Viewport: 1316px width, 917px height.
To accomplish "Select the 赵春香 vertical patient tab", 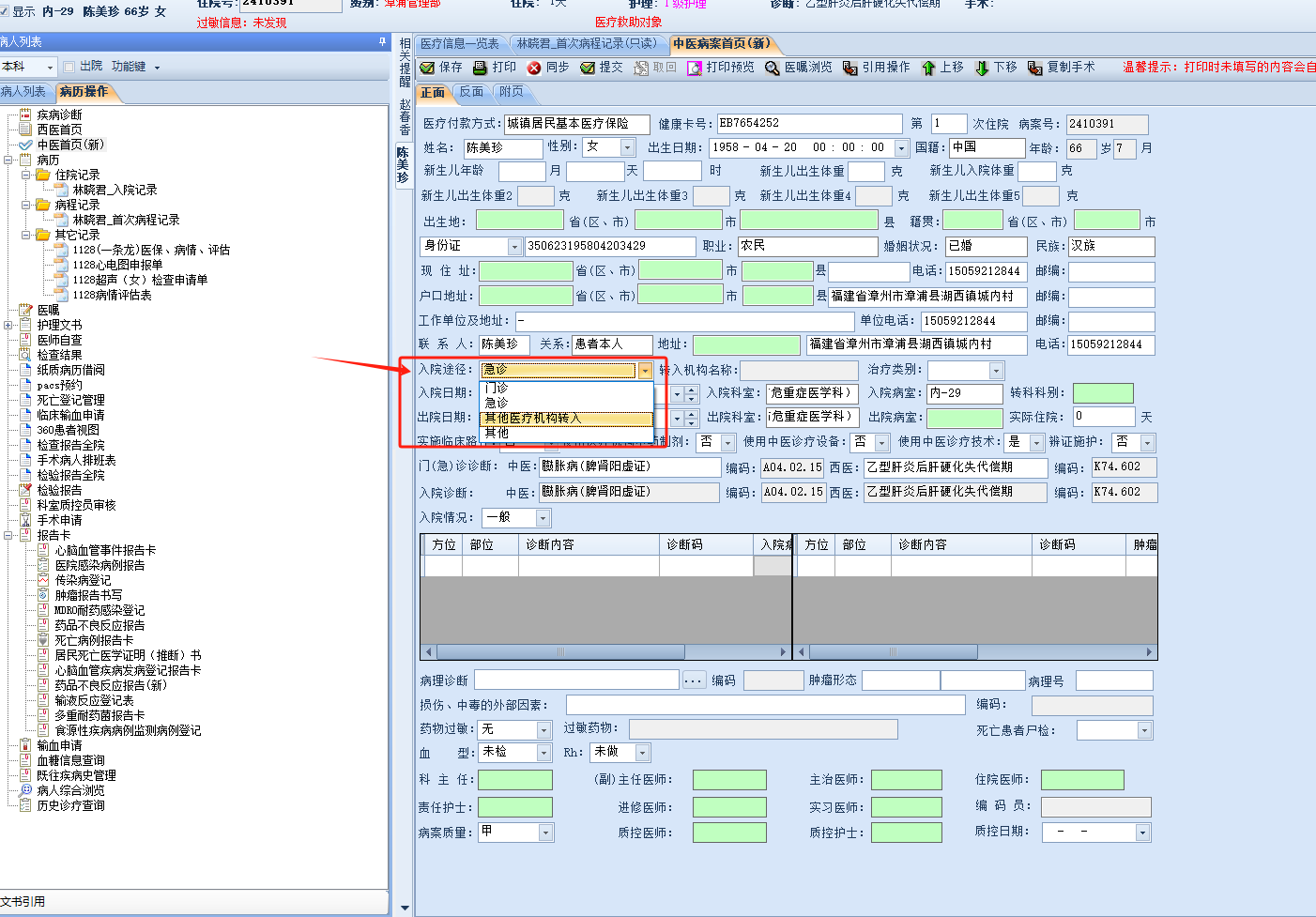I will coord(405,116).
